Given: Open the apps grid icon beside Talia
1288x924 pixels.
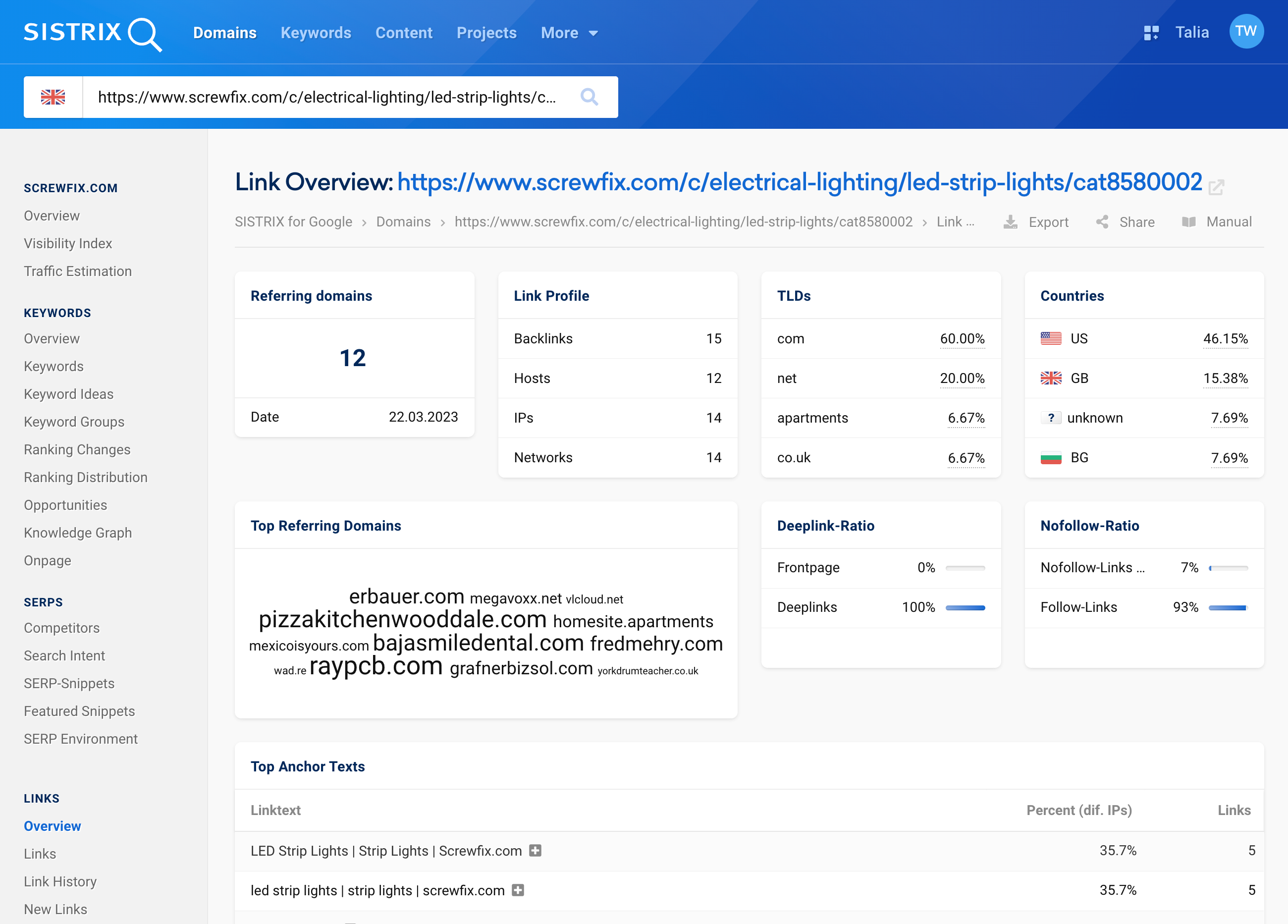Looking at the screenshot, I should 1151,33.
